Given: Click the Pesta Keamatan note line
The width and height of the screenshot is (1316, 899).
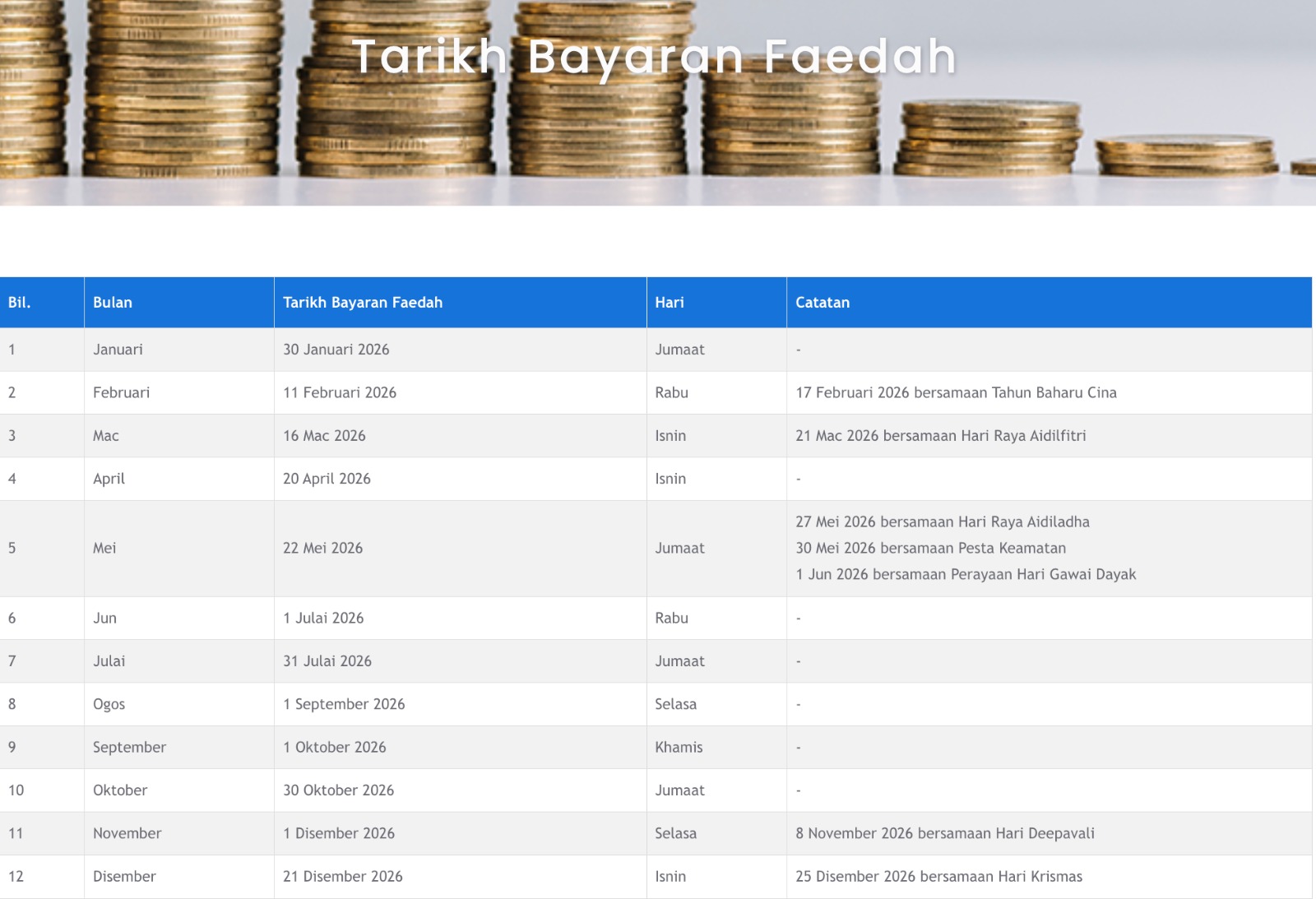Looking at the screenshot, I should pyautogui.click(x=930, y=548).
